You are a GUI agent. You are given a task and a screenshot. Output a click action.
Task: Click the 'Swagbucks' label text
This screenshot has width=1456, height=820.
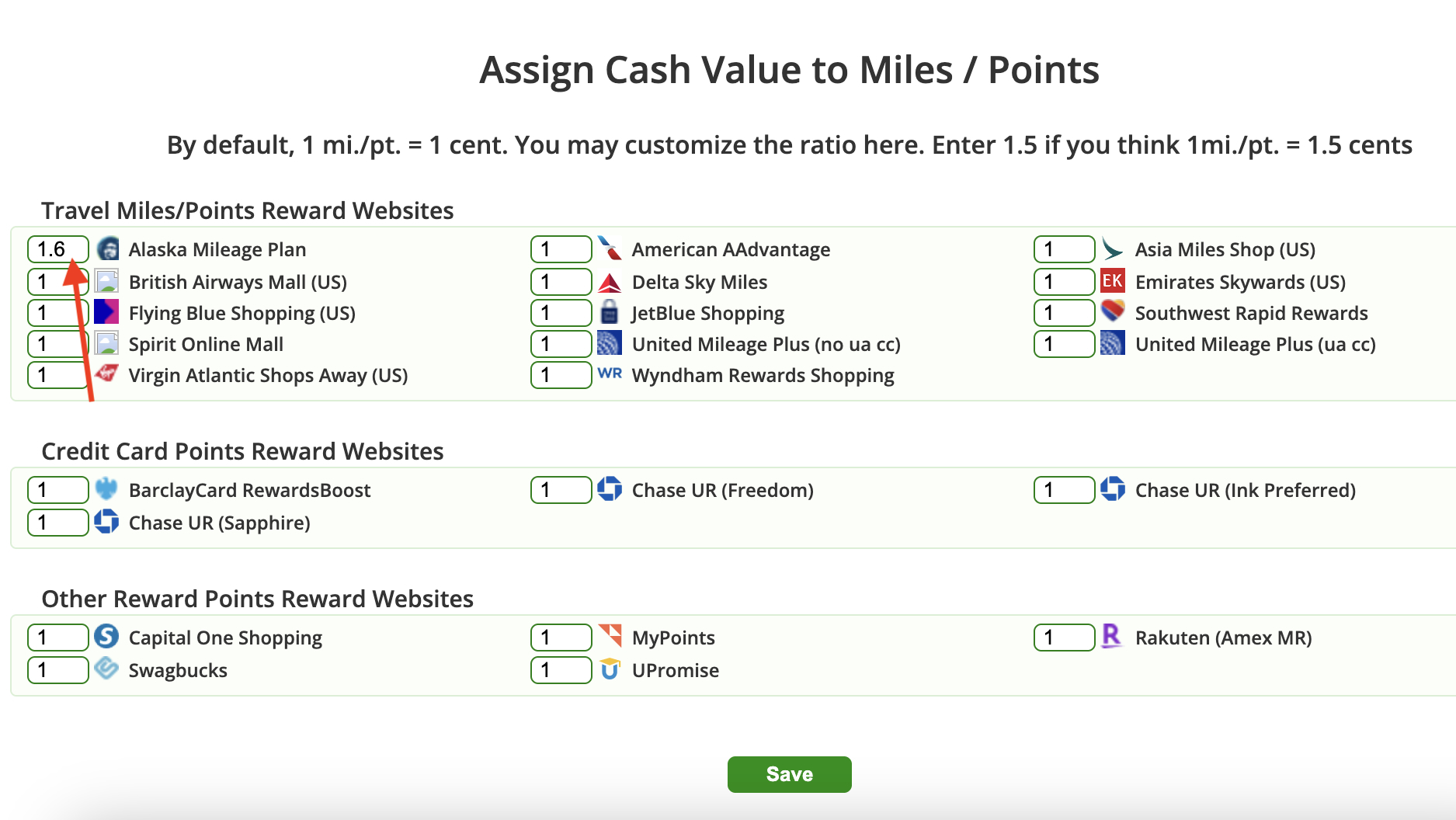point(178,671)
